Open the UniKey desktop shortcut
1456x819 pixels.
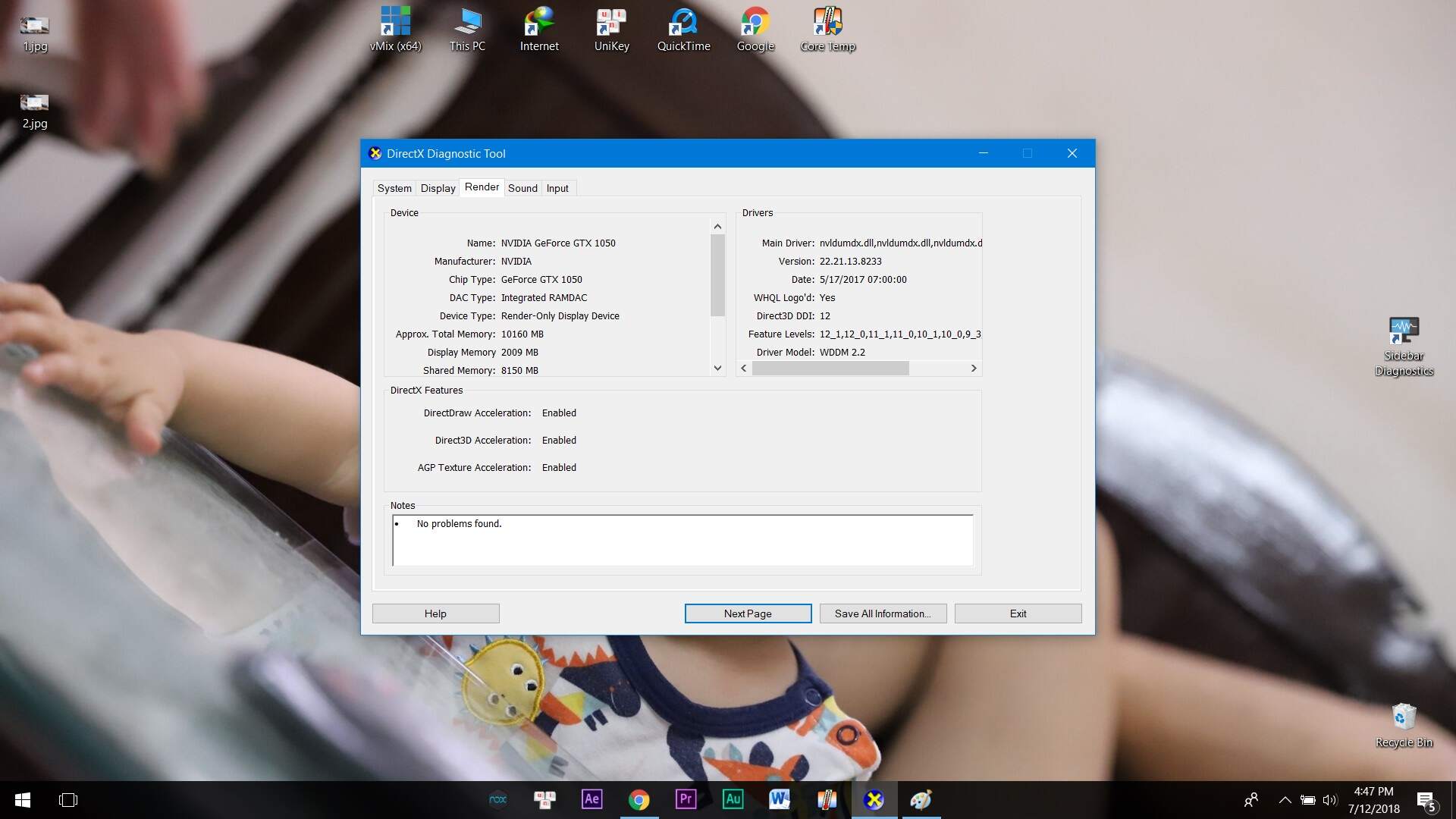pos(611,29)
